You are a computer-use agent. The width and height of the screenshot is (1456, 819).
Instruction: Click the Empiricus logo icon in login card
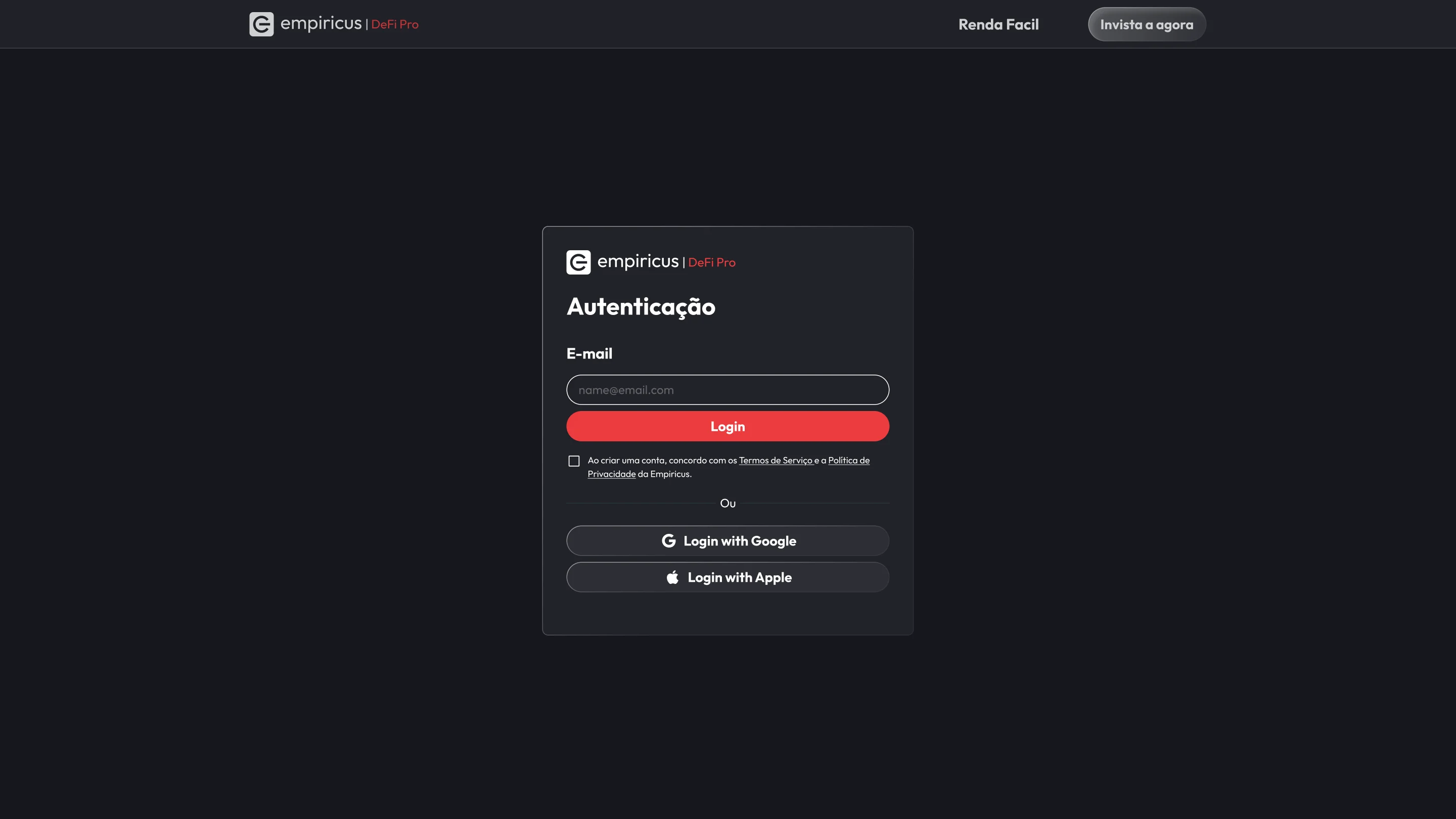pos(578,262)
